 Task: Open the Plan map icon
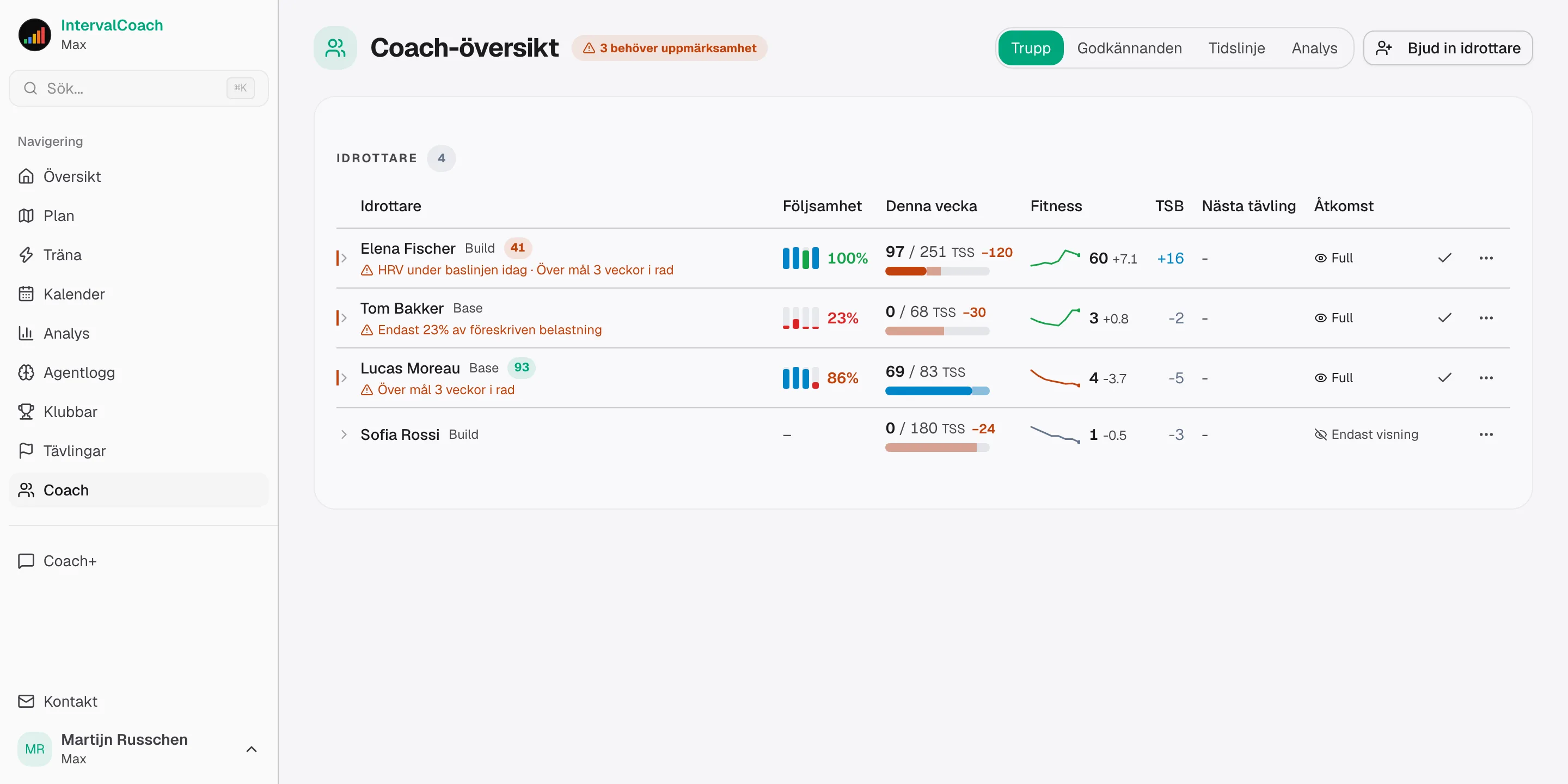click(x=26, y=216)
